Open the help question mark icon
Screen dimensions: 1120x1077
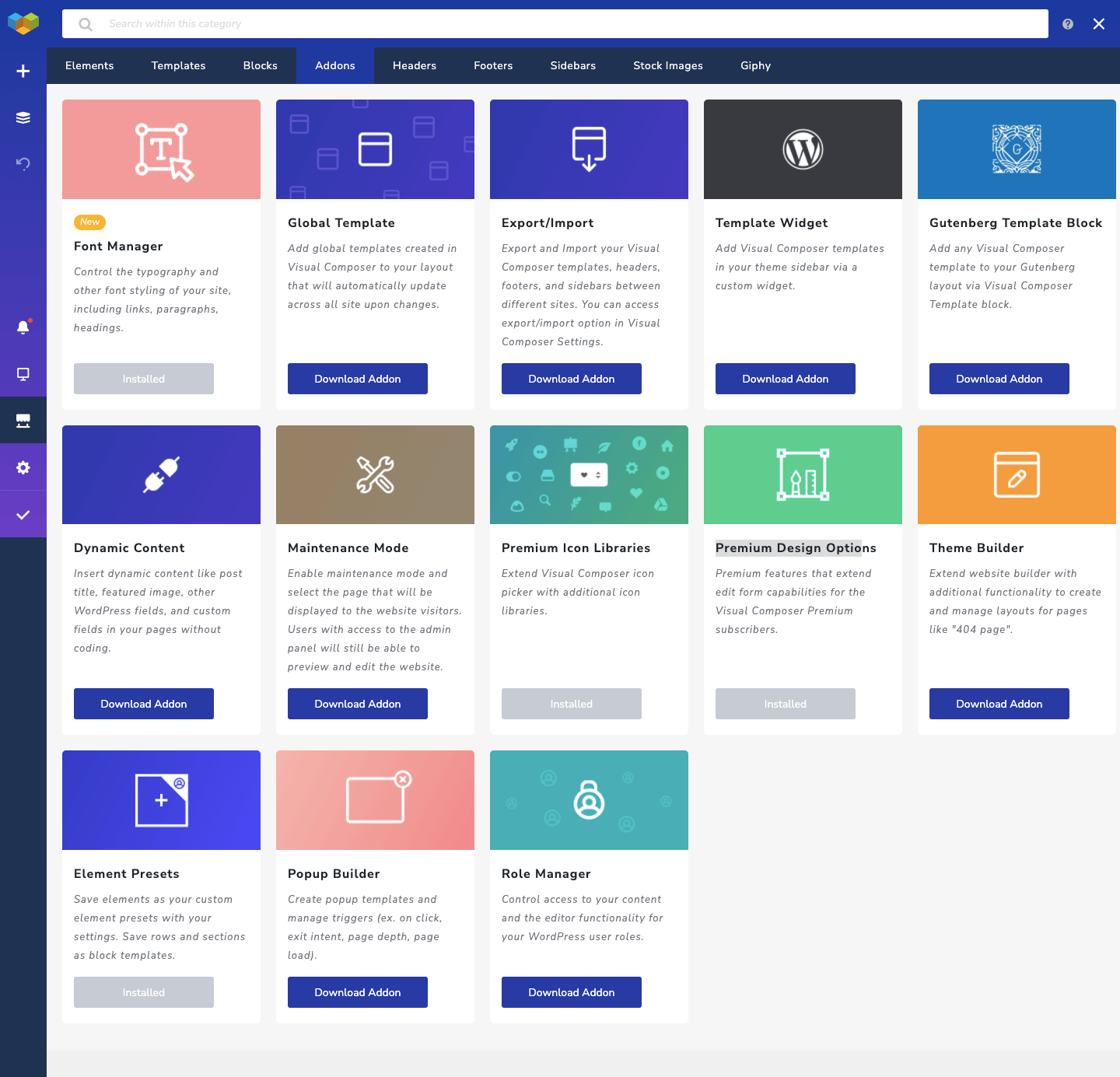1068,24
